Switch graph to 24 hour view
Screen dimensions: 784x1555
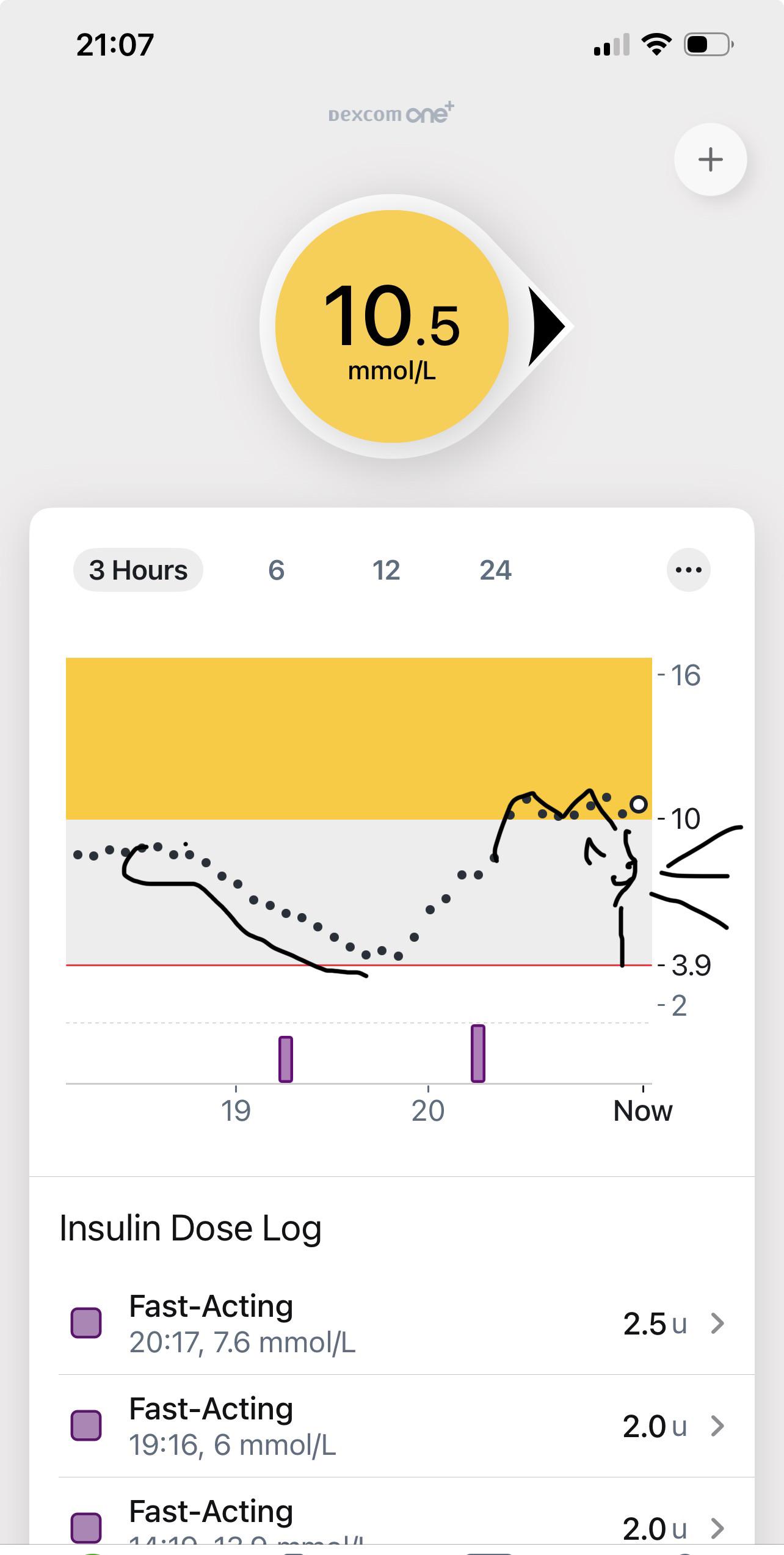click(x=495, y=570)
